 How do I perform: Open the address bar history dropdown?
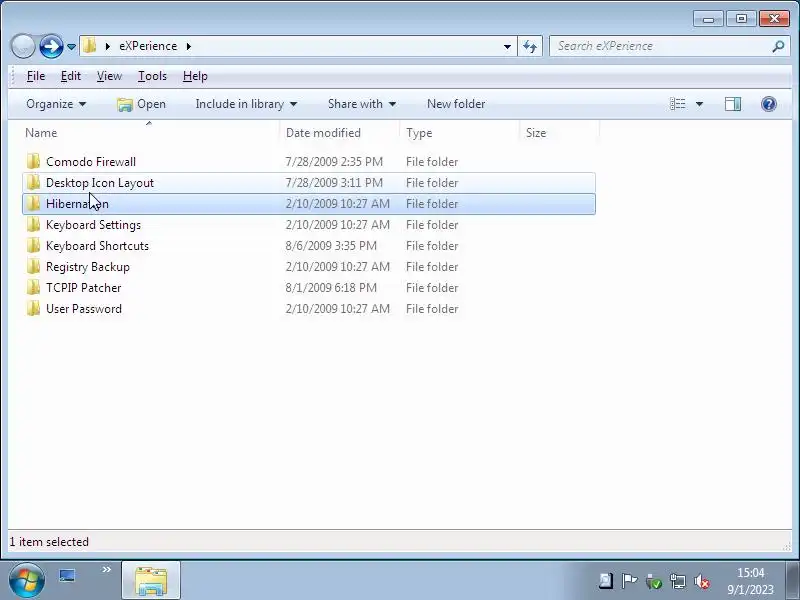coord(507,46)
